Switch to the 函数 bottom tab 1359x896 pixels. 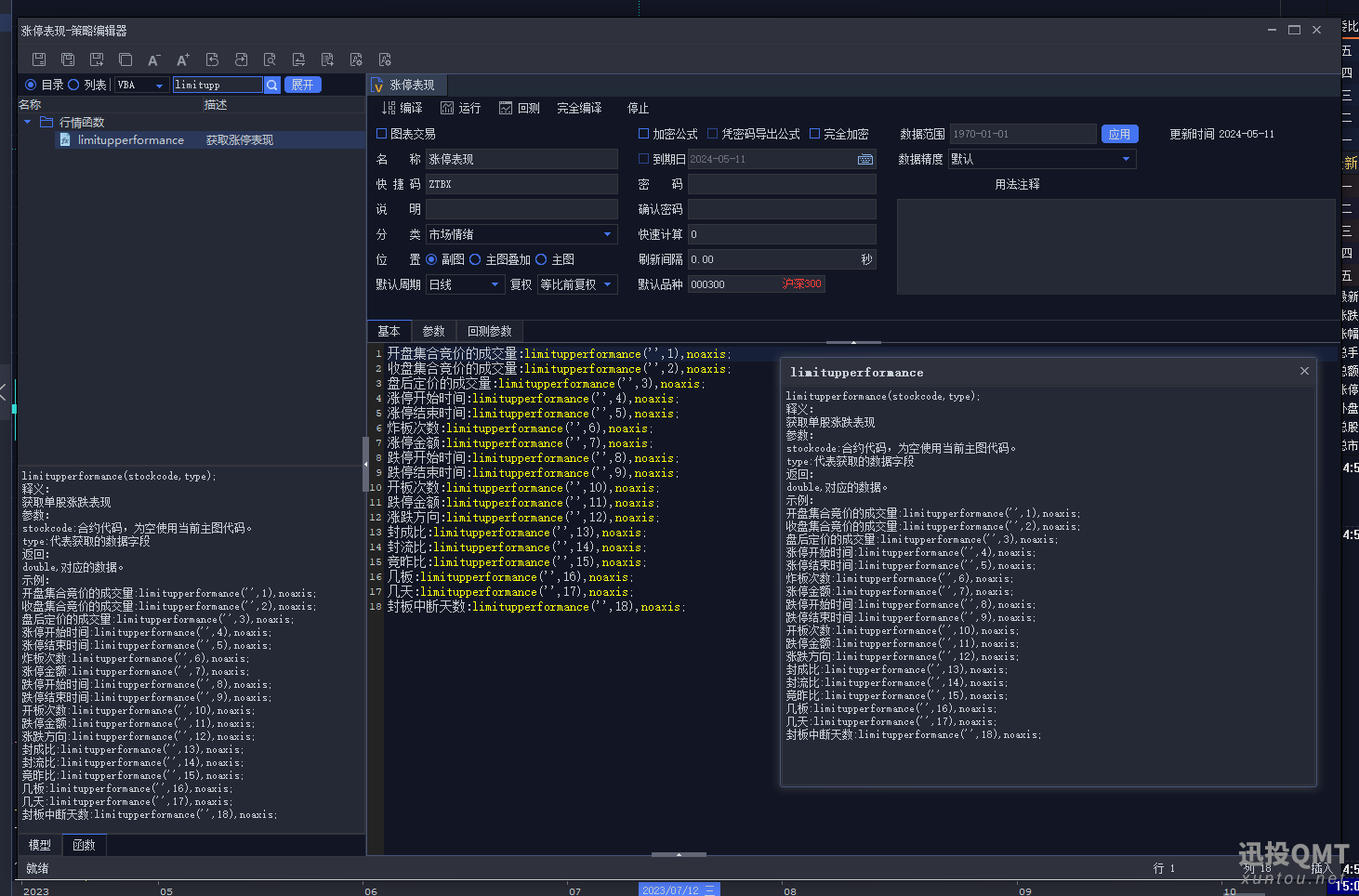click(x=85, y=845)
